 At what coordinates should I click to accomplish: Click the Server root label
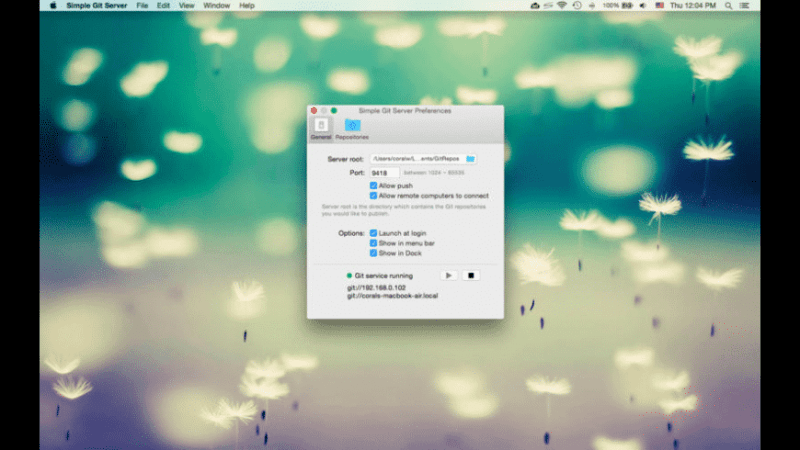[x=345, y=159]
